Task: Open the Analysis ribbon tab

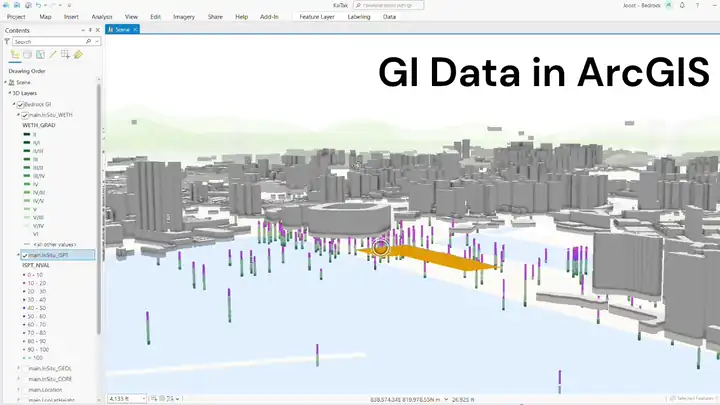Action: (102, 17)
